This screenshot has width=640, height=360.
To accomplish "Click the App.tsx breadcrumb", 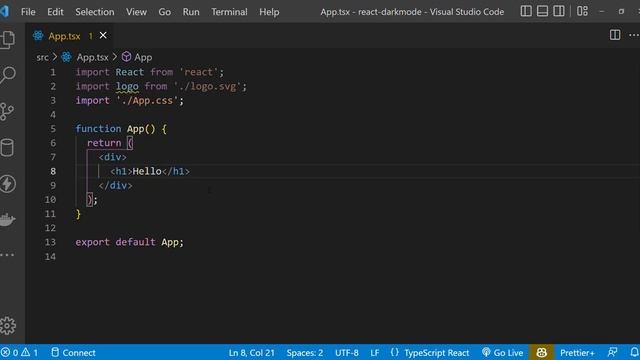I will tap(92, 57).
